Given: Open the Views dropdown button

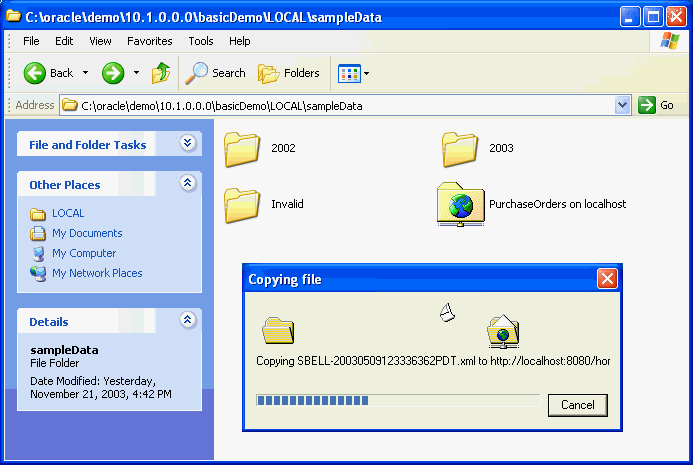Looking at the screenshot, I should click(x=354, y=73).
